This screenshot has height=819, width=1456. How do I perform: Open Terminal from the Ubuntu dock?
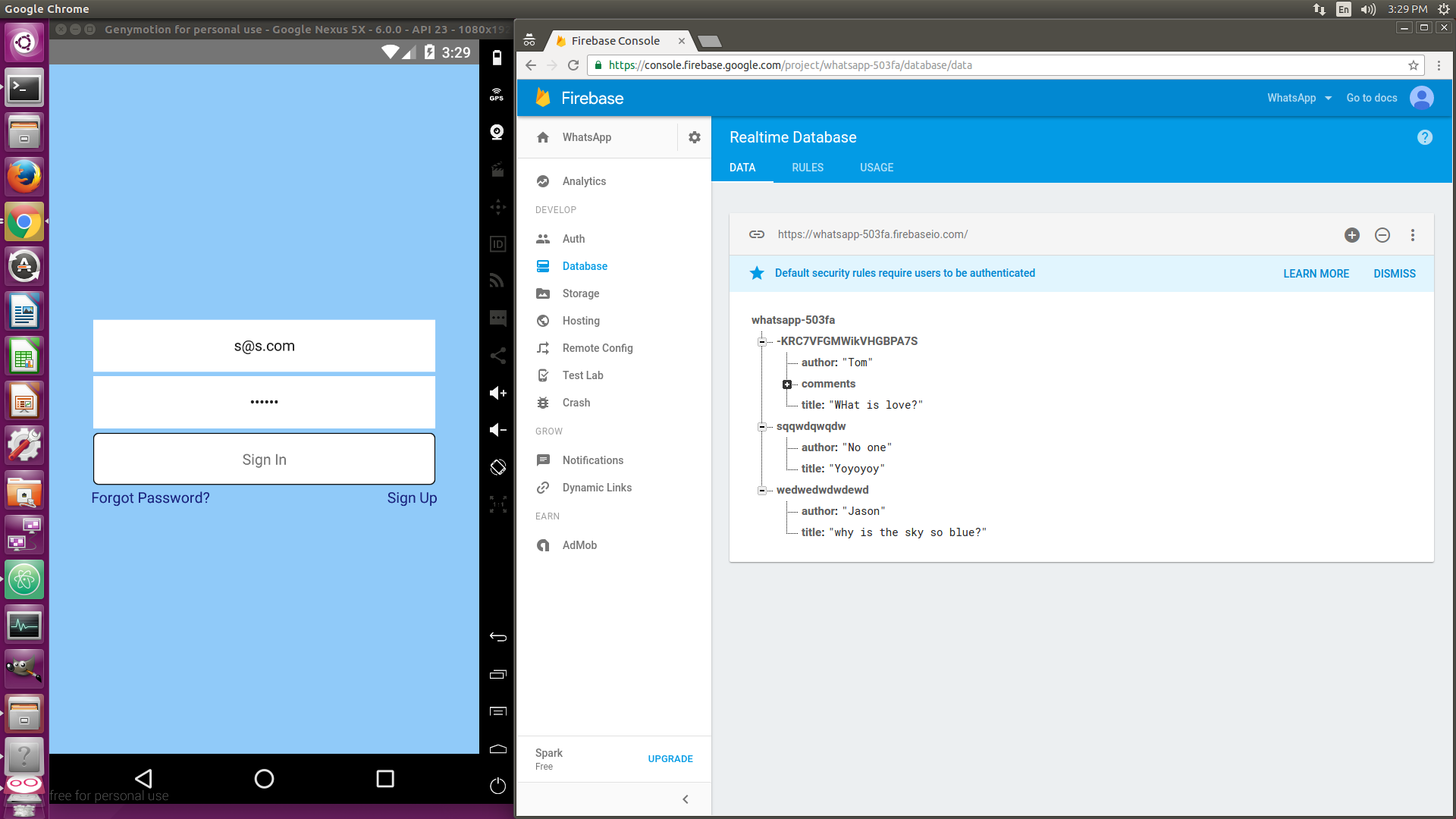[24, 87]
